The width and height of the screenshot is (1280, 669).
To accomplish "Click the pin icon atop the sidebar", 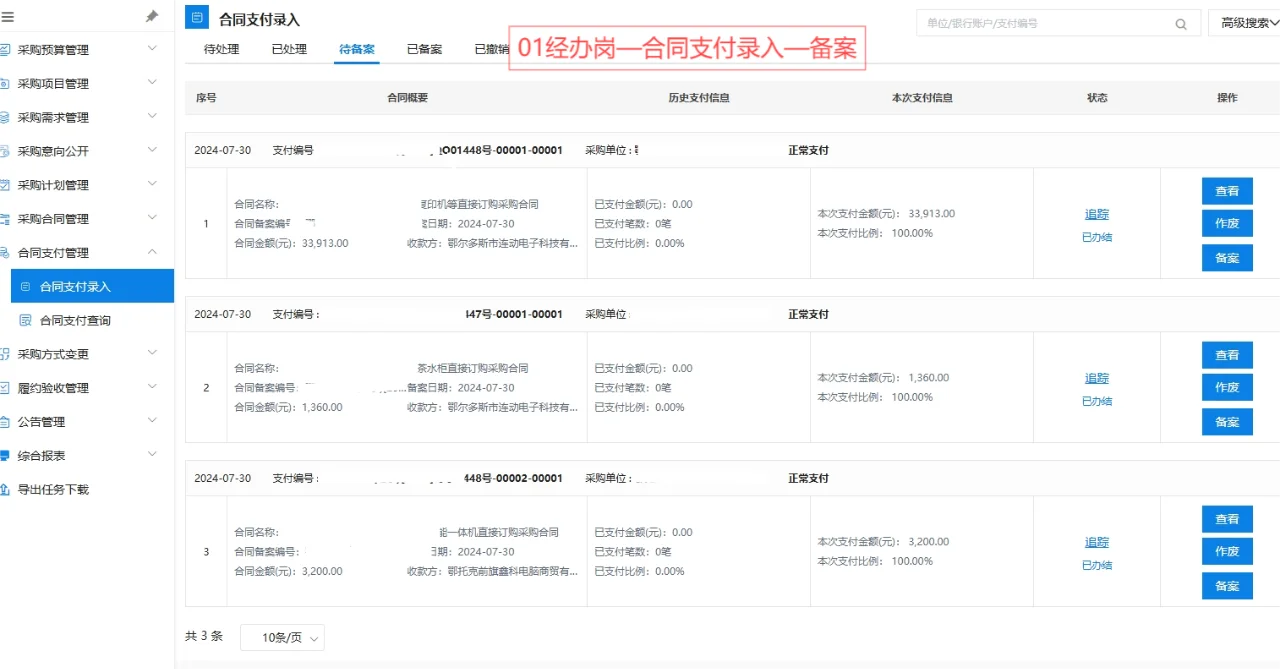I will (x=152, y=15).
